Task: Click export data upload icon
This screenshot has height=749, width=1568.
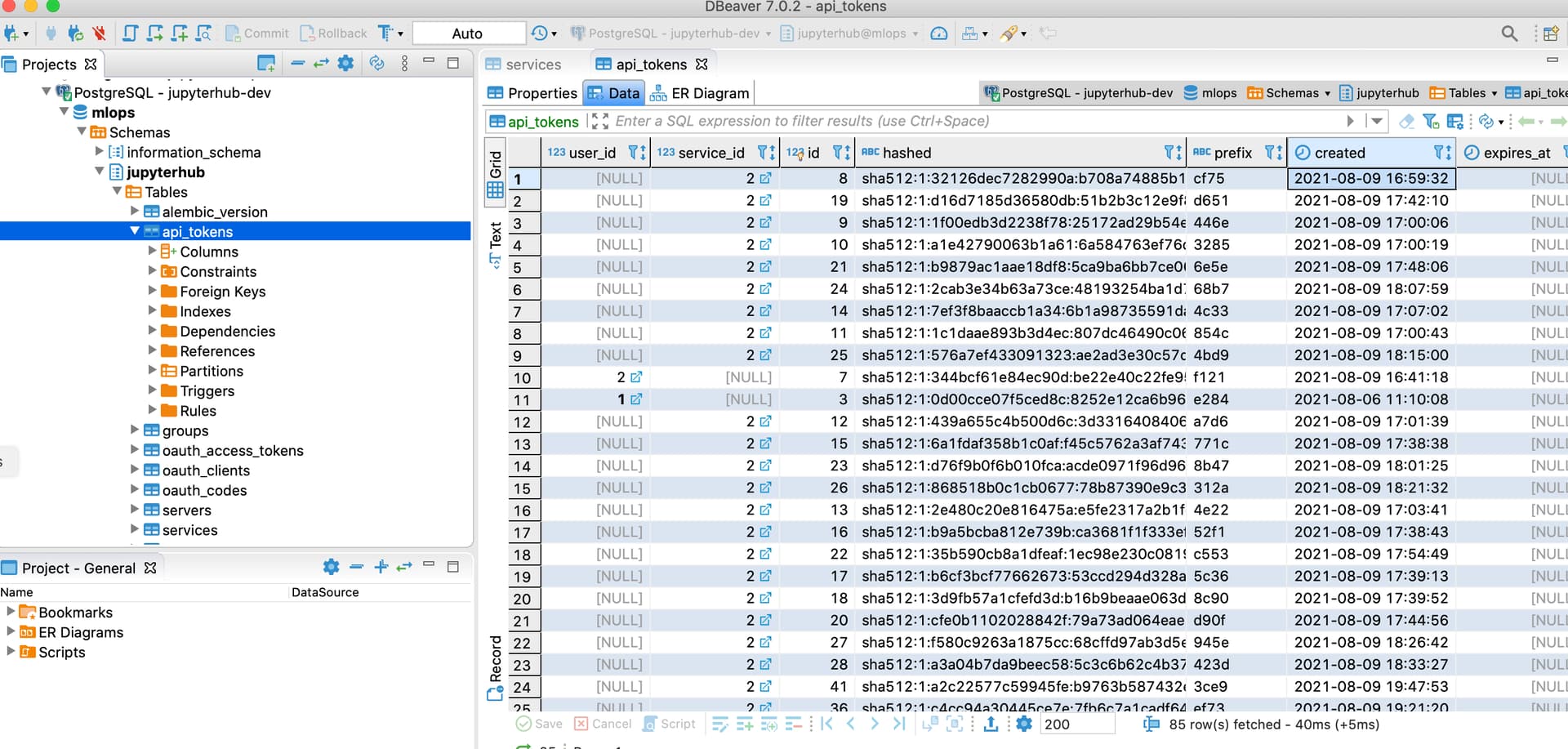Action: tap(991, 724)
